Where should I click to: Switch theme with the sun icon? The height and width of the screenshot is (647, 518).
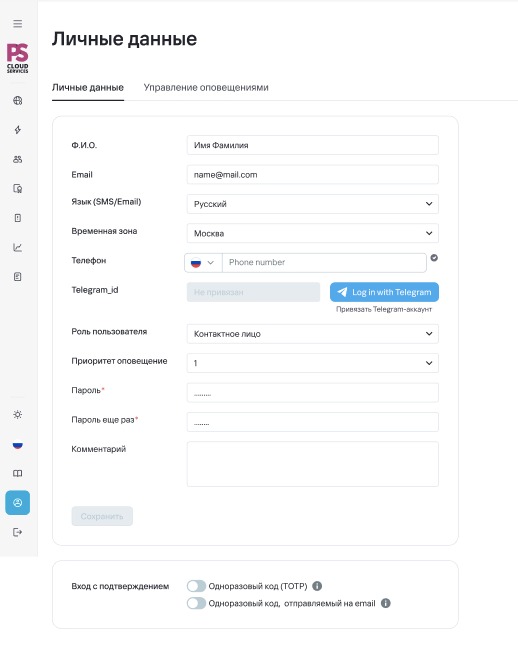coord(17,415)
